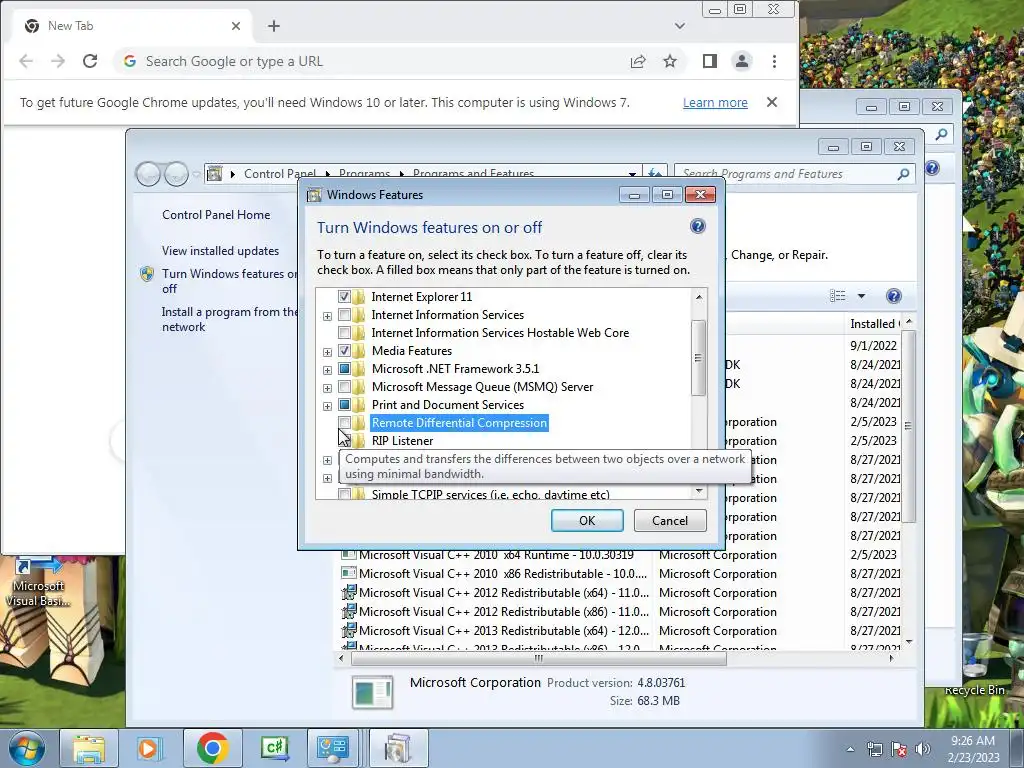The height and width of the screenshot is (768, 1024).
Task: Open C# application taskbar icon
Action: (x=274, y=748)
